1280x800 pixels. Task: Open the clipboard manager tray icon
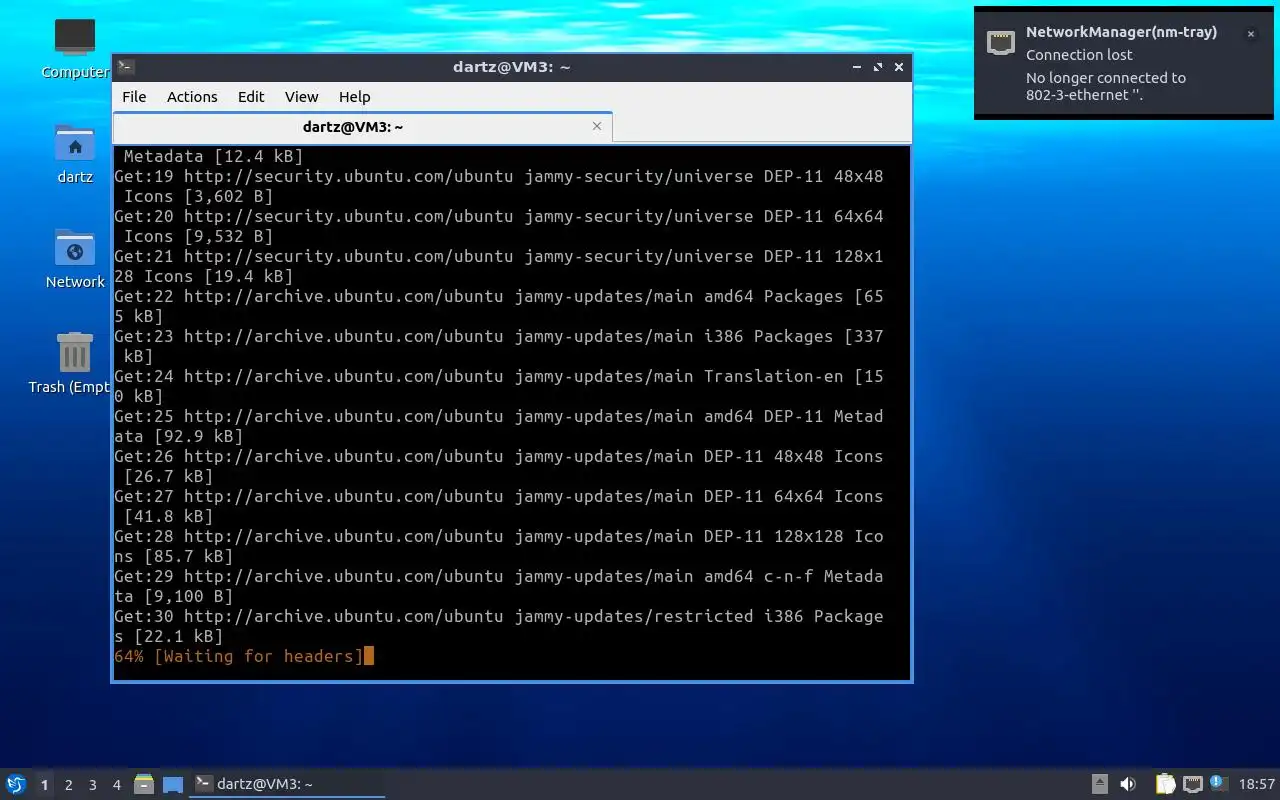pyautogui.click(x=1165, y=784)
